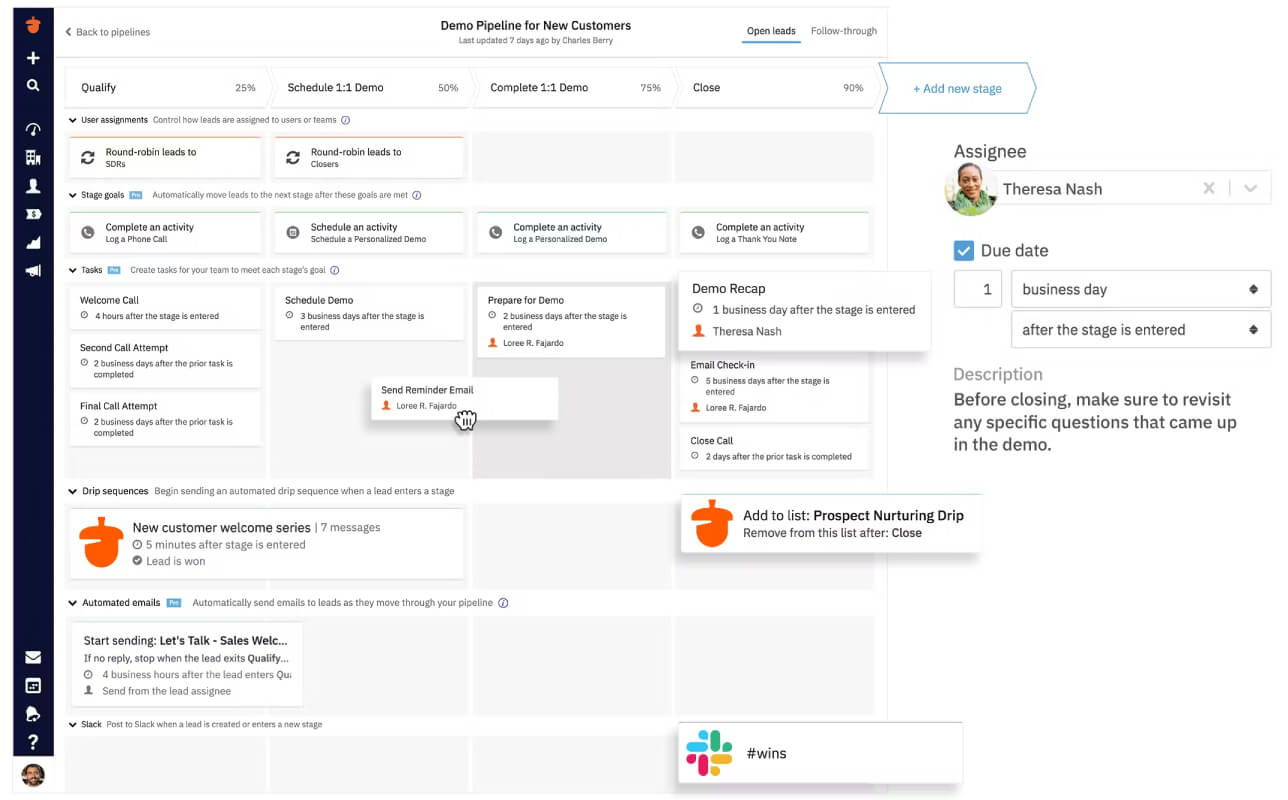Open user profile avatar at sidebar bottom
This screenshot has height=800, width=1288.
(x=33, y=775)
